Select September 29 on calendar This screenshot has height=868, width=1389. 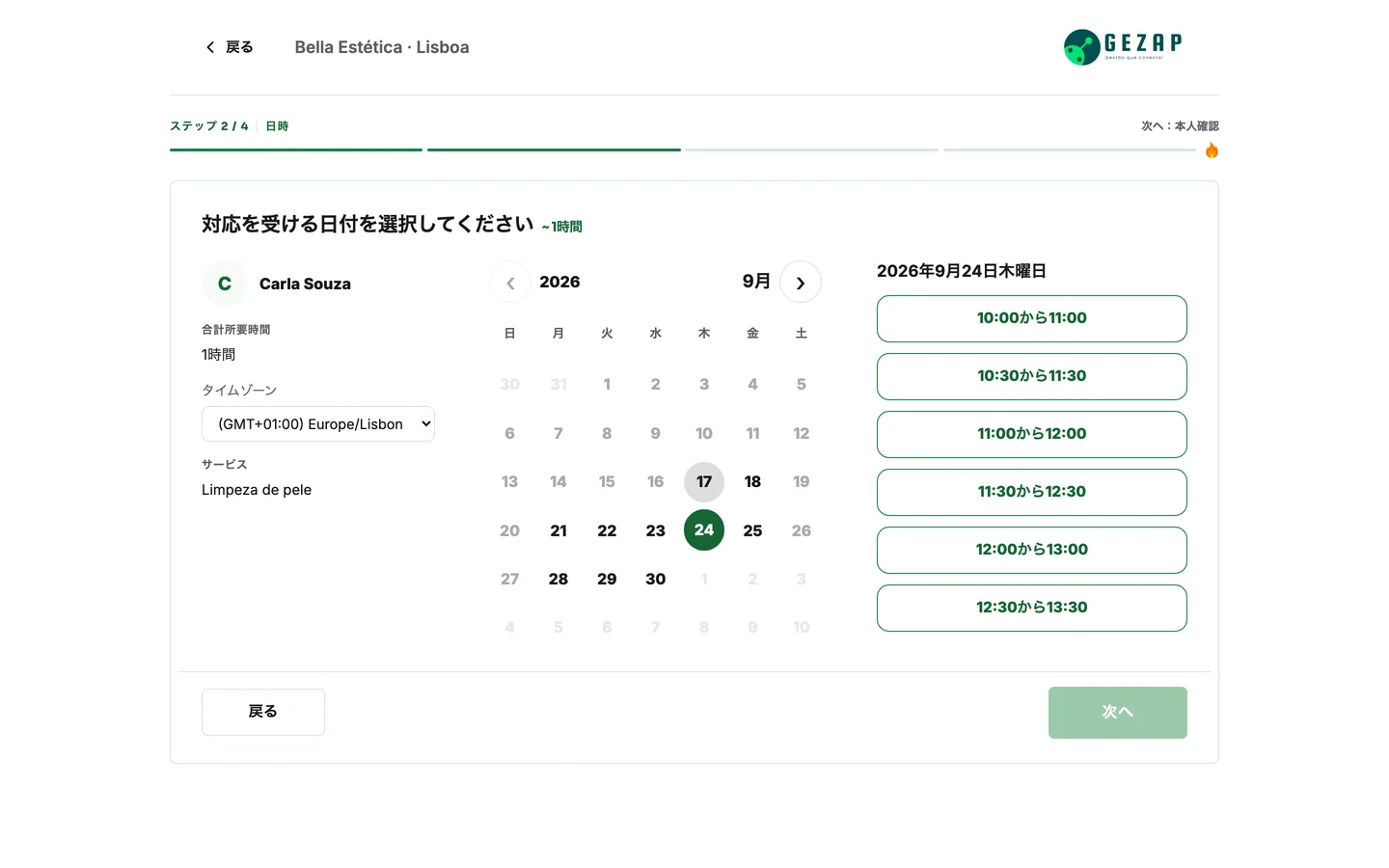pyautogui.click(x=607, y=579)
